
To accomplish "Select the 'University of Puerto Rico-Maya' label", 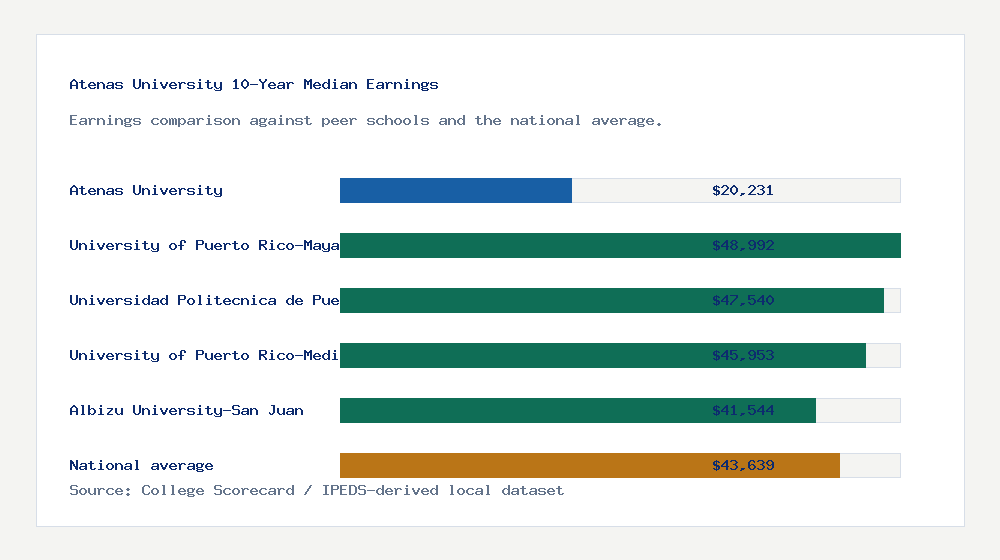I will 204,246.
